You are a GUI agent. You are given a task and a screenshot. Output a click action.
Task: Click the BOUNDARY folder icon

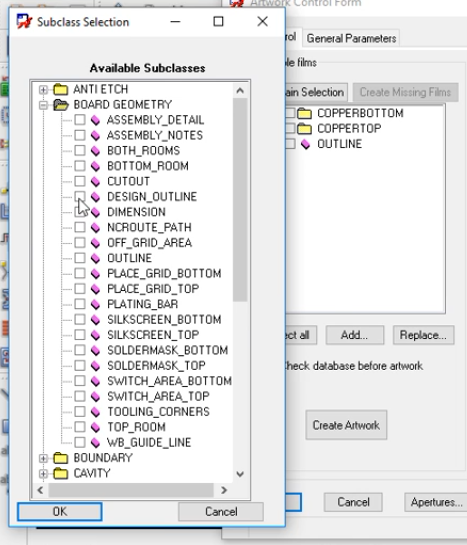(x=60, y=458)
